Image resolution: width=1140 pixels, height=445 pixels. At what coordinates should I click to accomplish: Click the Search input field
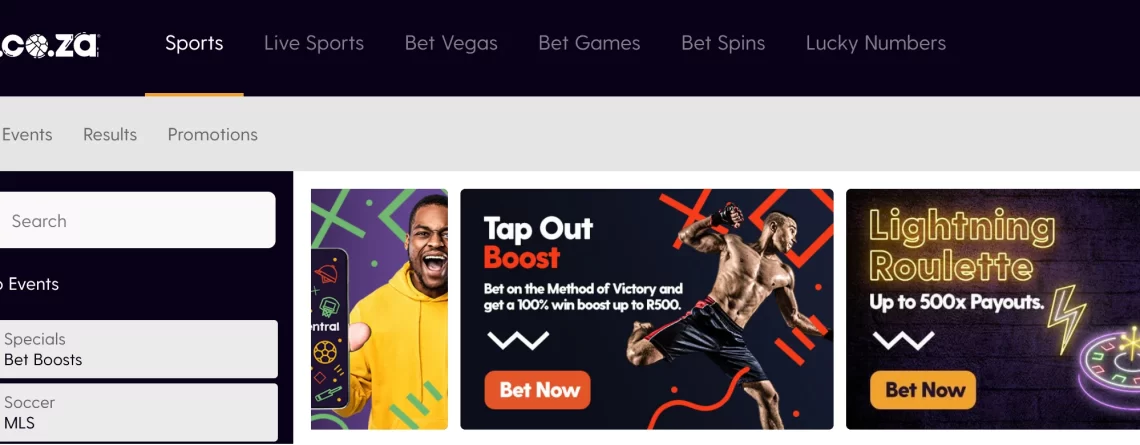click(137, 220)
